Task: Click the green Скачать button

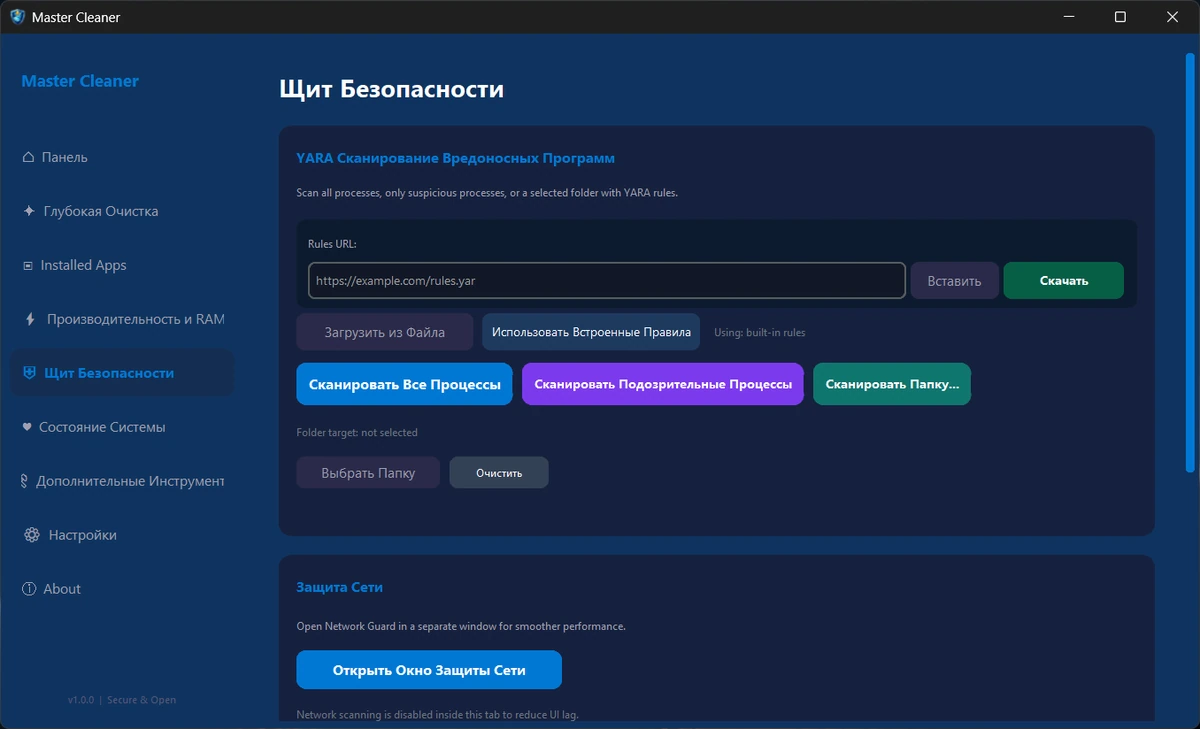Action: tap(1064, 281)
